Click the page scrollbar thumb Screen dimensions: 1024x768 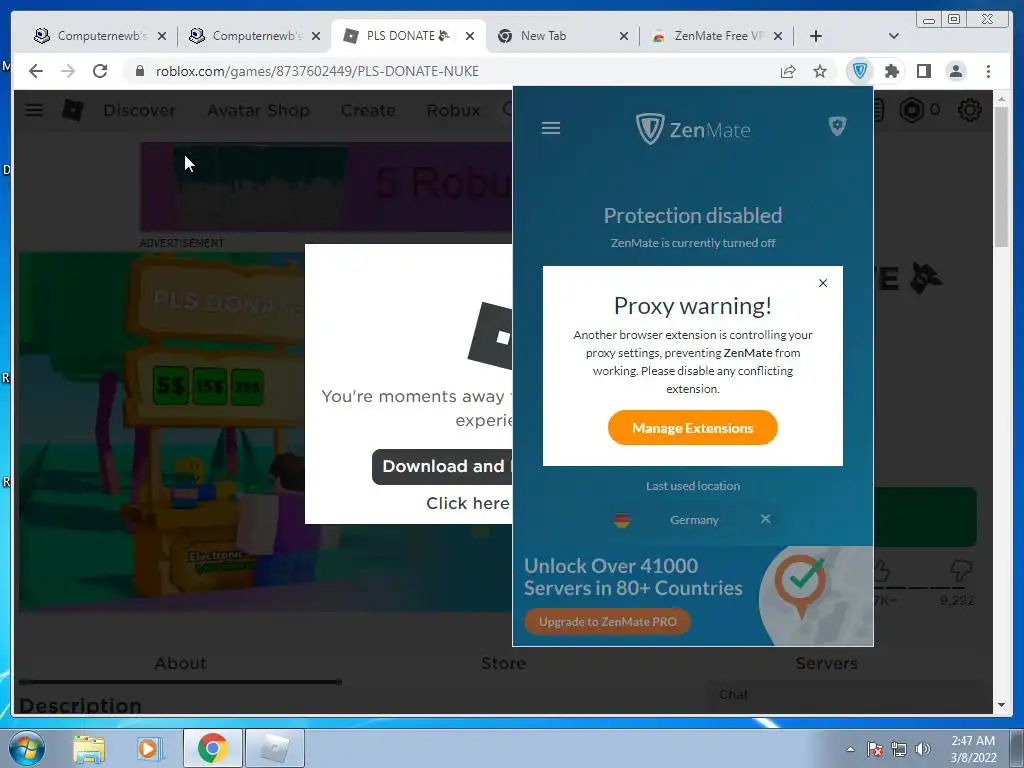tap(1001, 178)
